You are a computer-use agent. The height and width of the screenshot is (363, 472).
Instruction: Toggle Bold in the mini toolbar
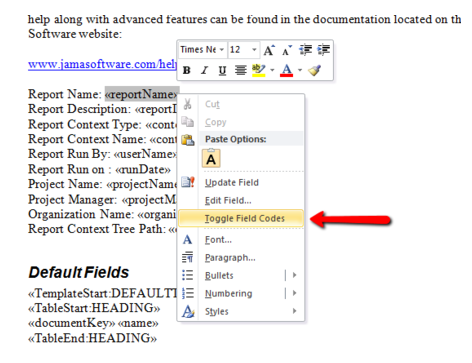point(187,70)
